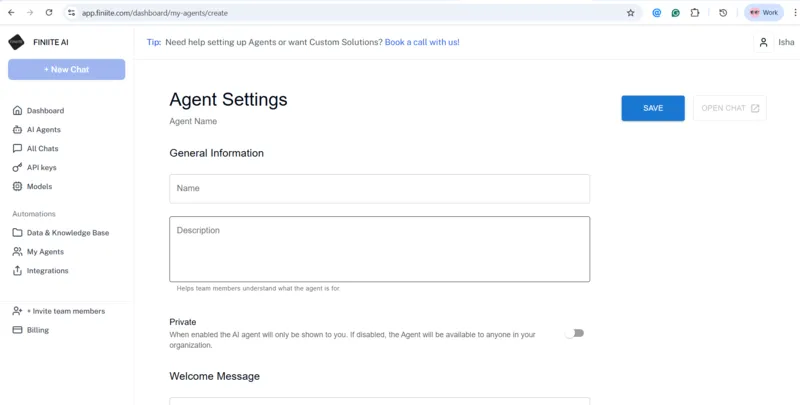Click the browser forward arrow
800x405 pixels.
(x=30, y=13)
